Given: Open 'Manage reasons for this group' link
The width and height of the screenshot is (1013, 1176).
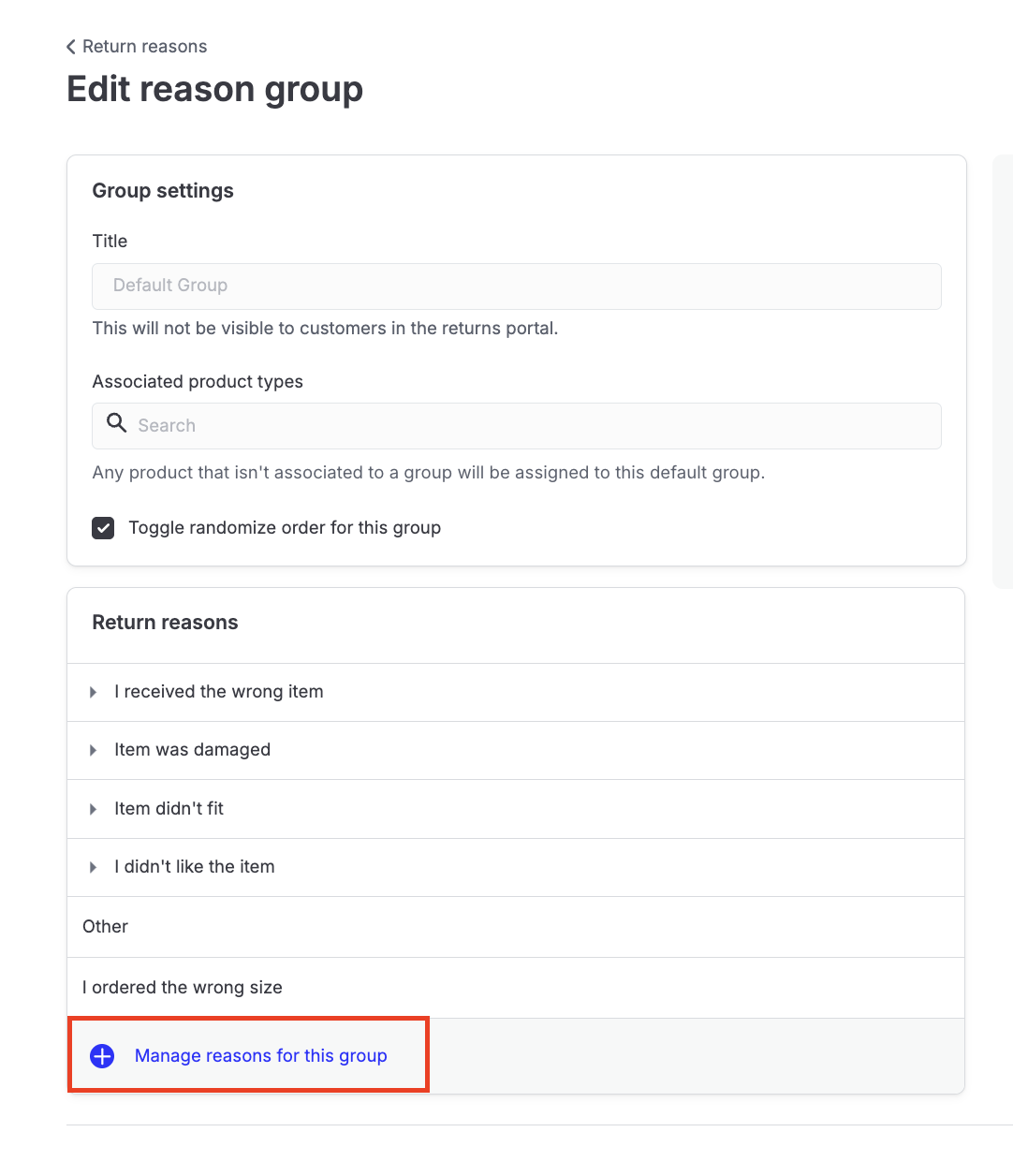Looking at the screenshot, I should tap(260, 1056).
